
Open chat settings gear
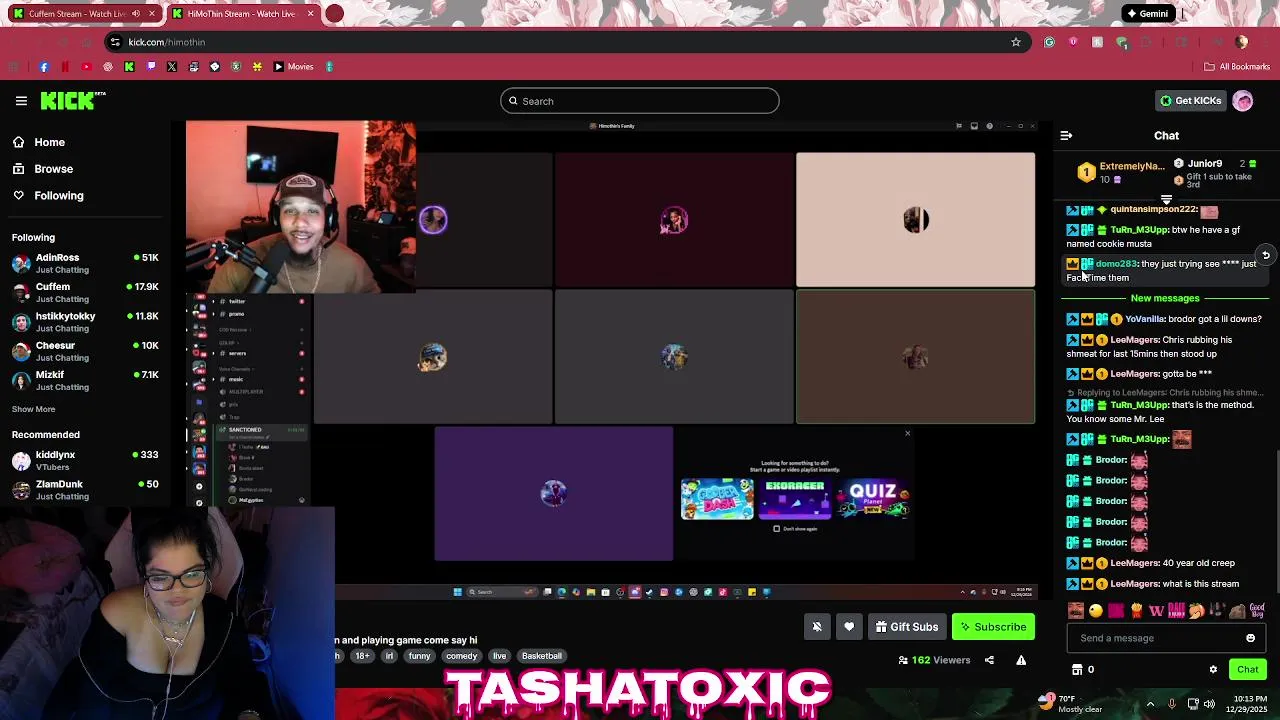coord(1213,669)
